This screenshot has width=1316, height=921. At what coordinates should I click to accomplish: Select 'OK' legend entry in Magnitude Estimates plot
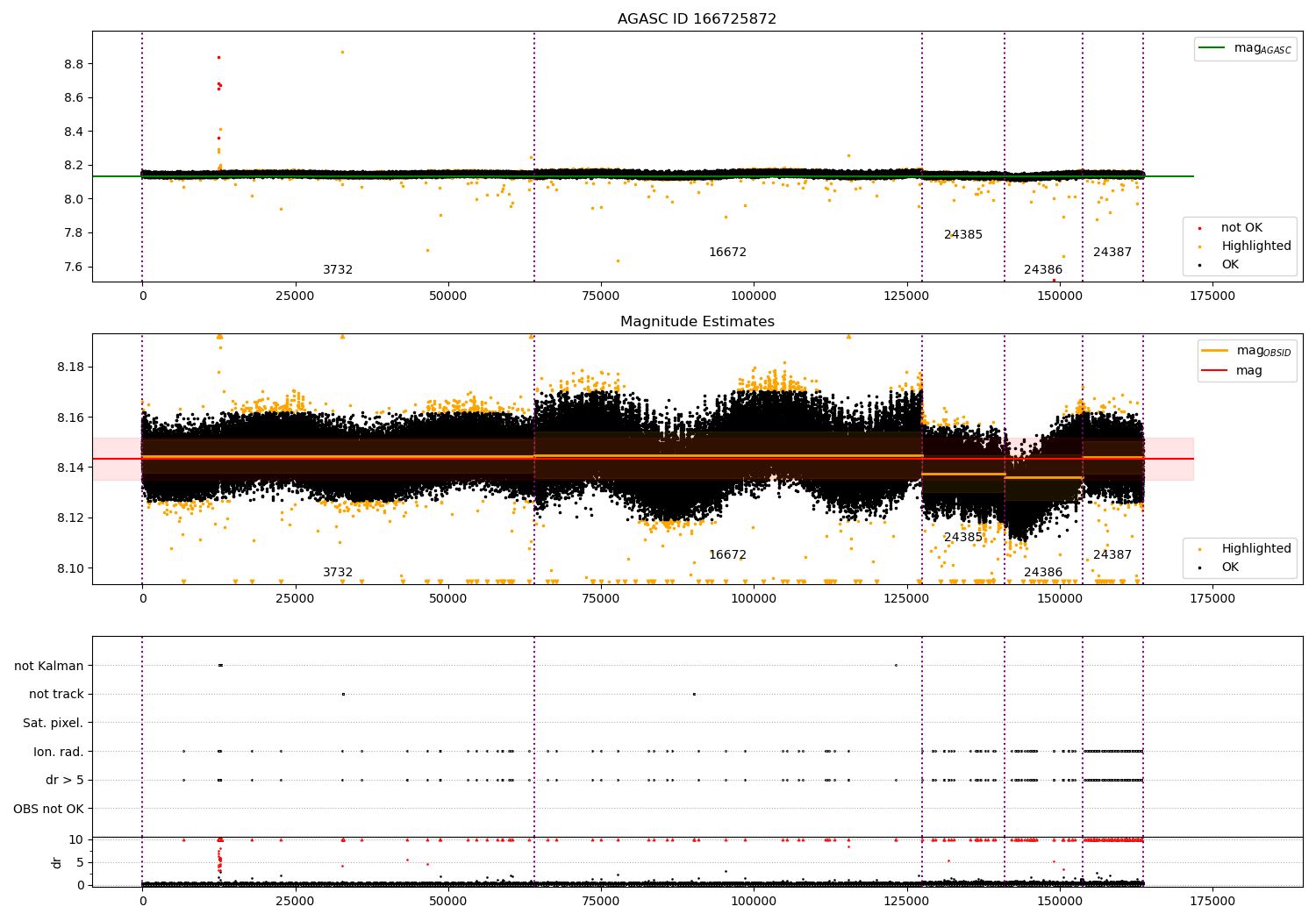coord(1220,568)
